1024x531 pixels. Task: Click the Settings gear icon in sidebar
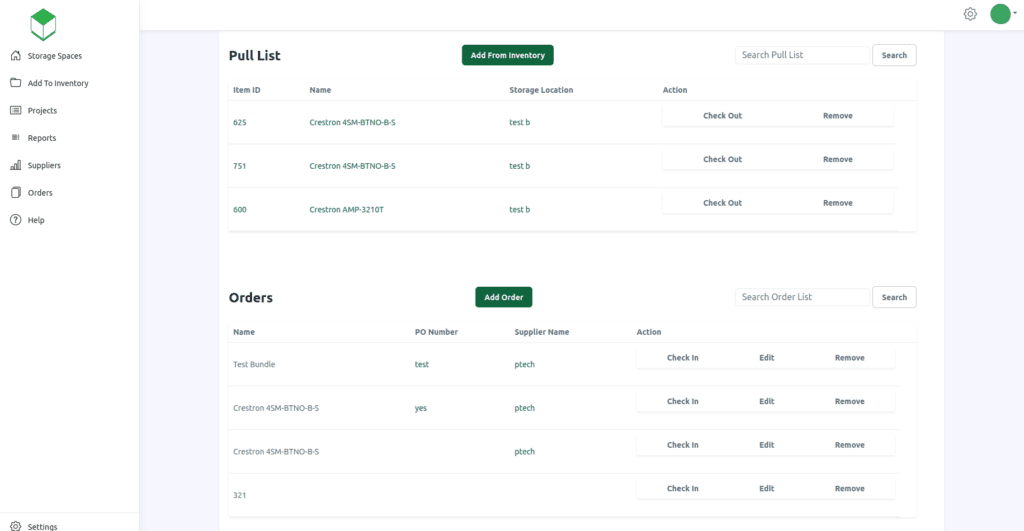pos(16,526)
